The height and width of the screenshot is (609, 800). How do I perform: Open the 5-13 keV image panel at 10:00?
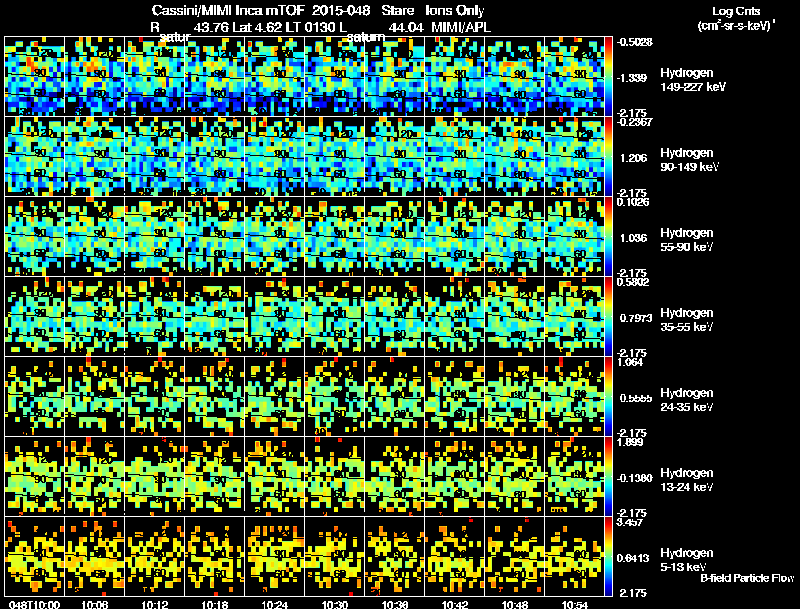pyautogui.click(x=34, y=557)
